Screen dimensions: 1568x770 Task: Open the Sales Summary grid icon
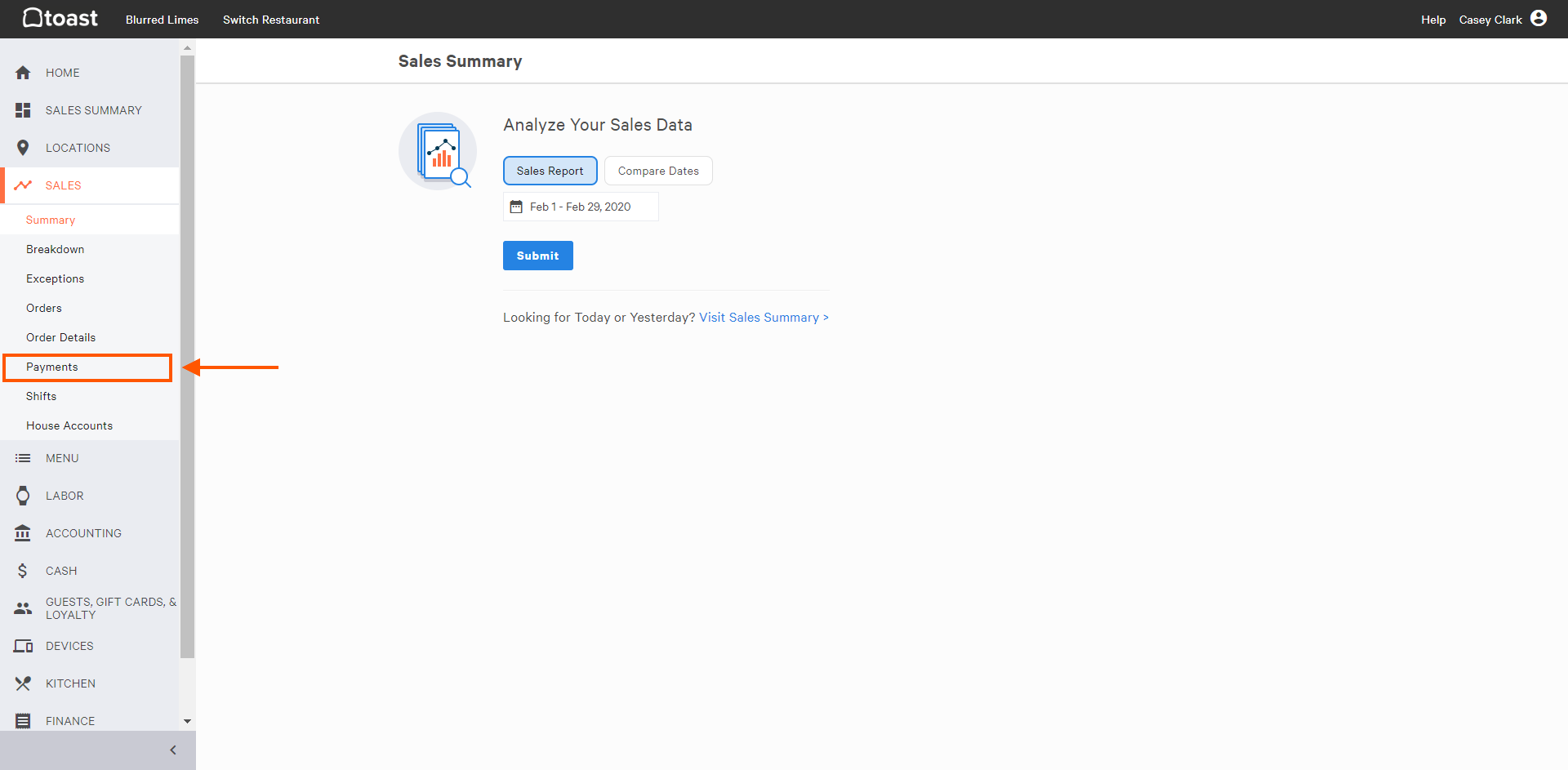point(23,110)
